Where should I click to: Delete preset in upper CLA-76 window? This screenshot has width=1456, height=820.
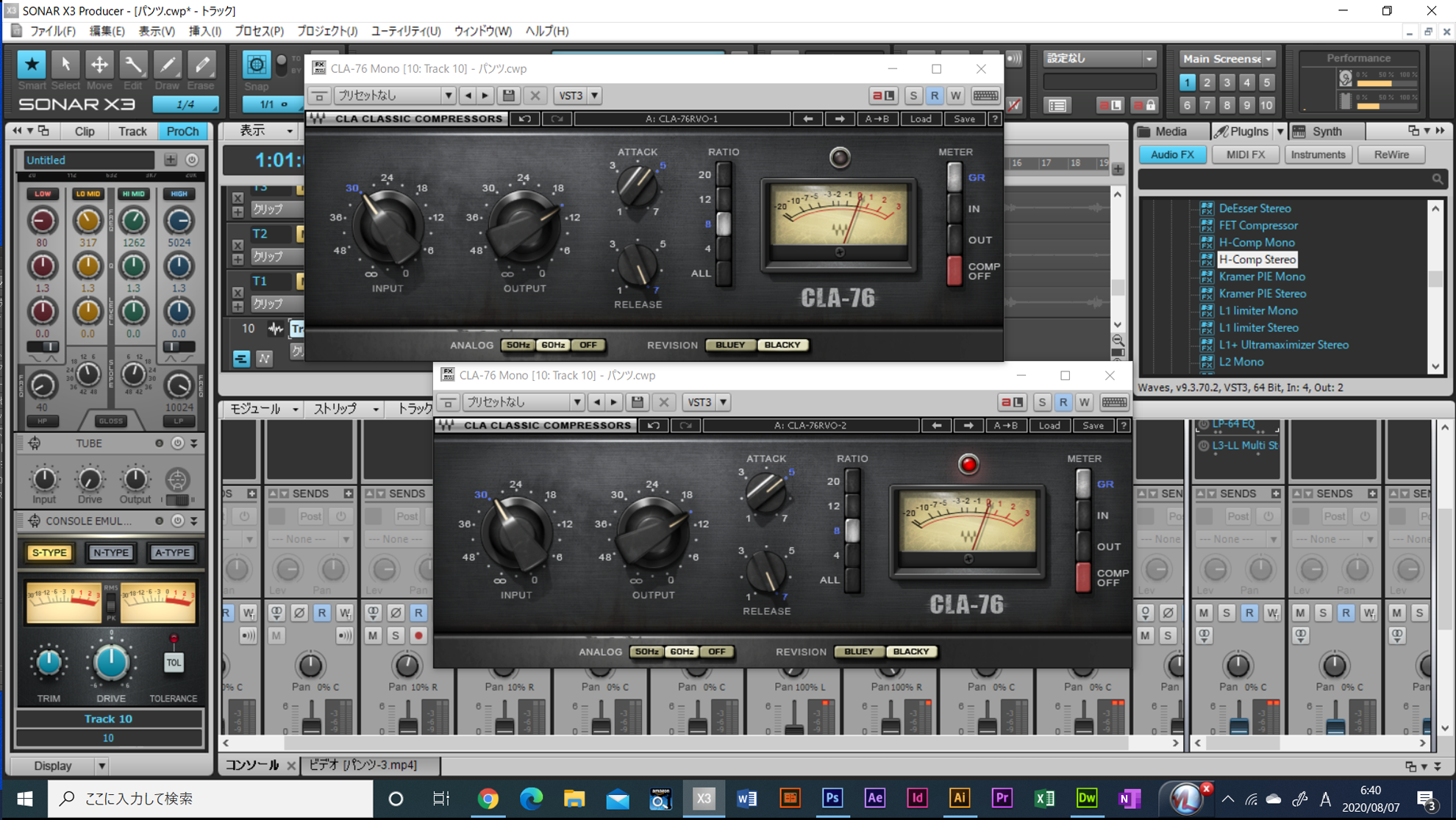tap(535, 96)
